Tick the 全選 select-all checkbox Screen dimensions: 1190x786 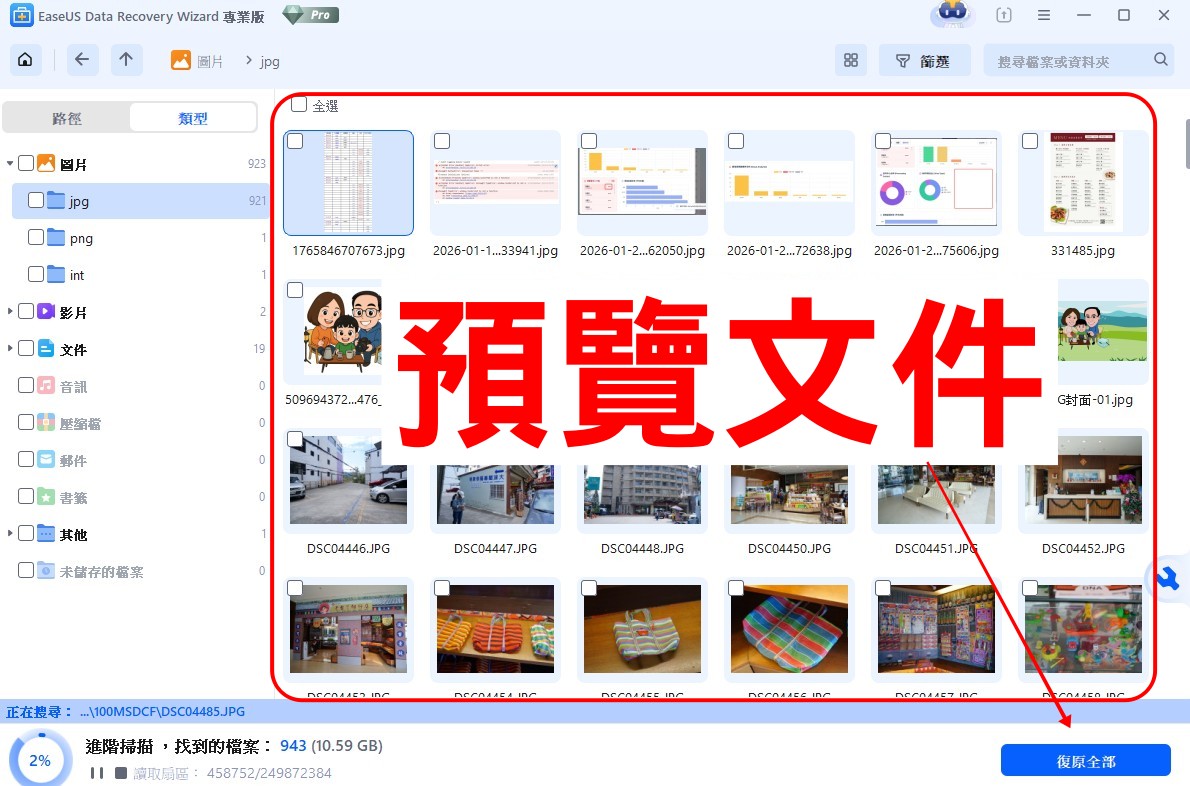[300, 104]
